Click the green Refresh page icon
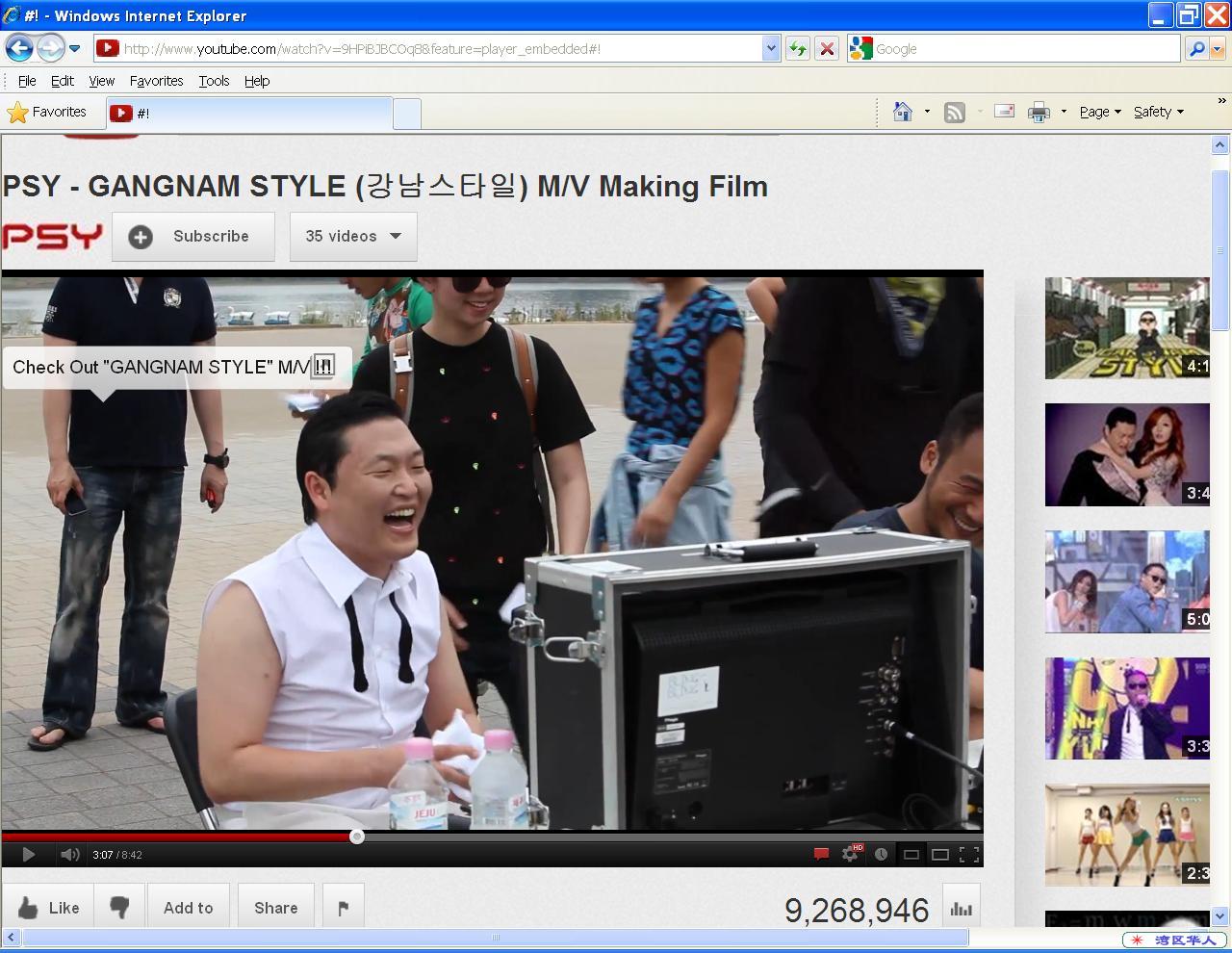 pos(797,48)
